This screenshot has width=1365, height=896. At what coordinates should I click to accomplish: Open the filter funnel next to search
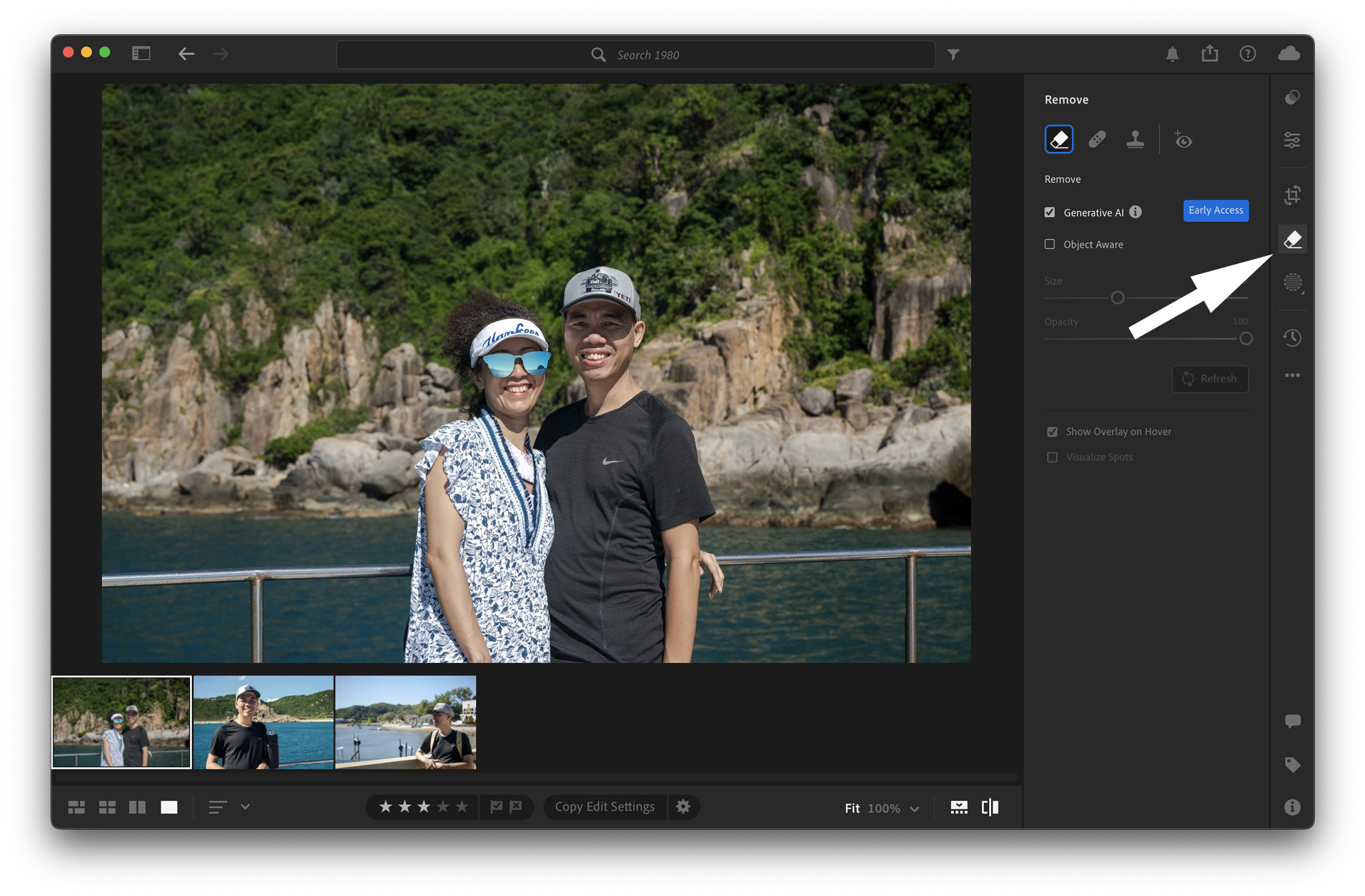(954, 55)
